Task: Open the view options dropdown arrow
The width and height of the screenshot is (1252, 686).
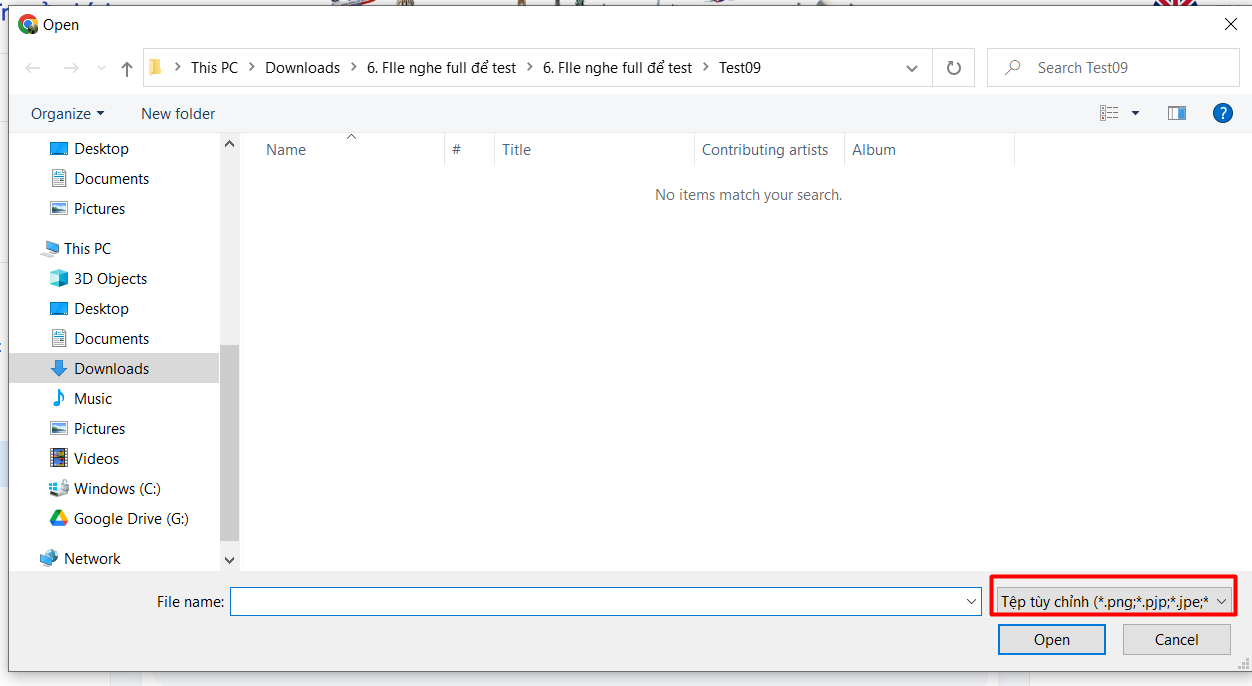Action: coord(1135,113)
